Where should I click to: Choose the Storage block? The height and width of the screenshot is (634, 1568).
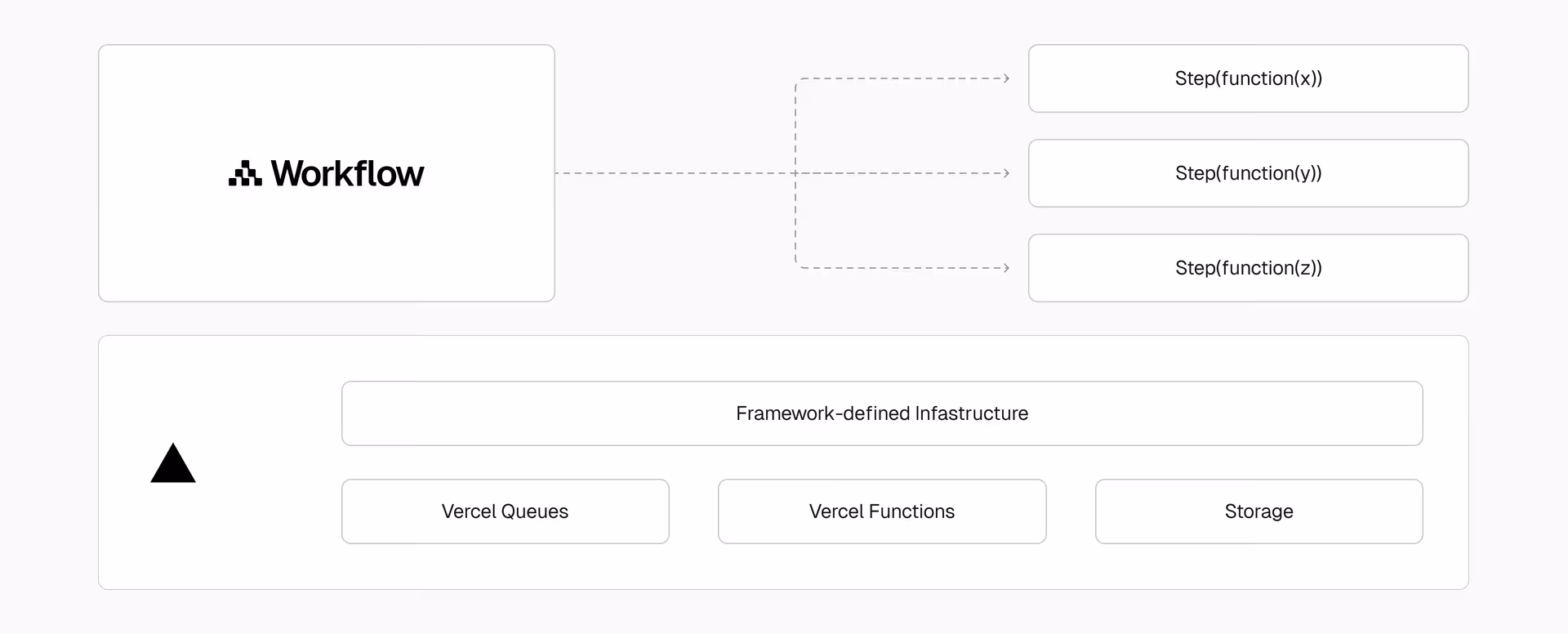[x=1258, y=511]
